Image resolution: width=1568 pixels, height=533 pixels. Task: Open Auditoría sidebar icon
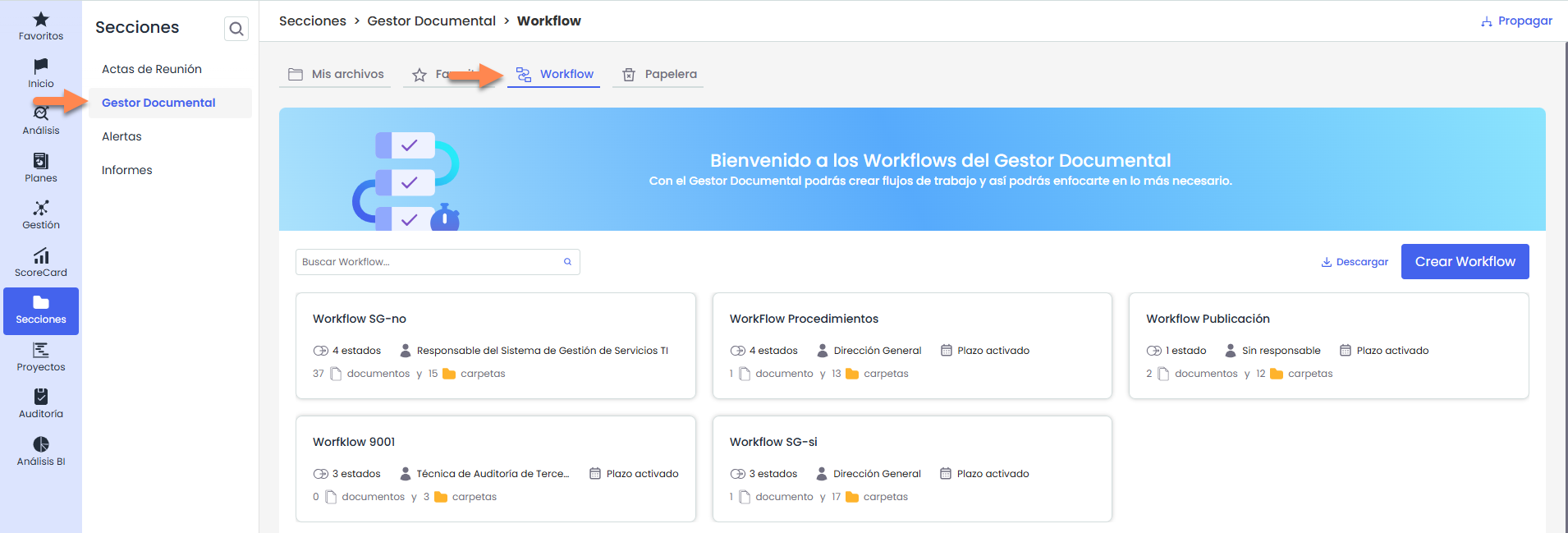pos(41,397)
